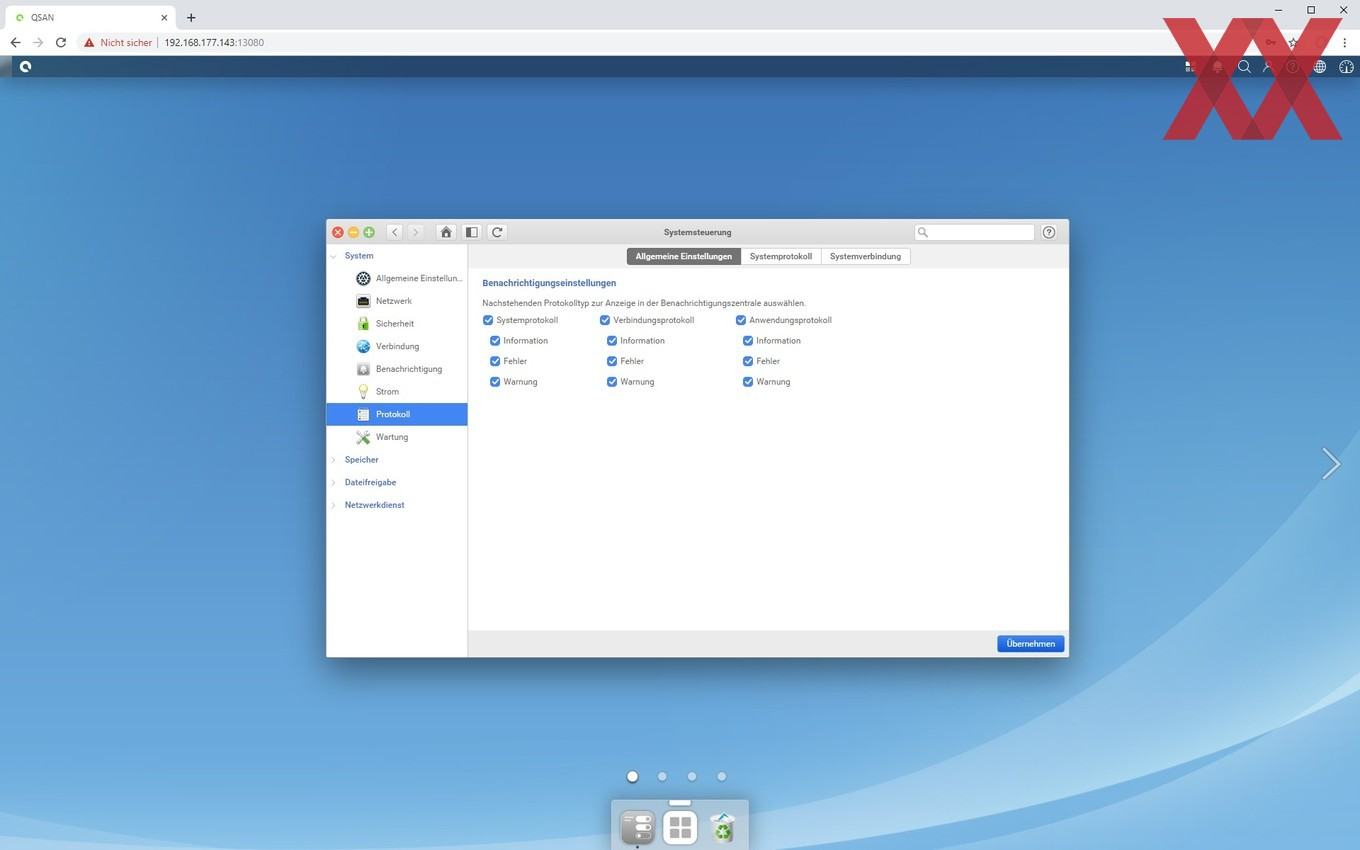Go to Systemsteuerung home view
The width and height of the screenshot is (1360, 850).
[446, 232]
